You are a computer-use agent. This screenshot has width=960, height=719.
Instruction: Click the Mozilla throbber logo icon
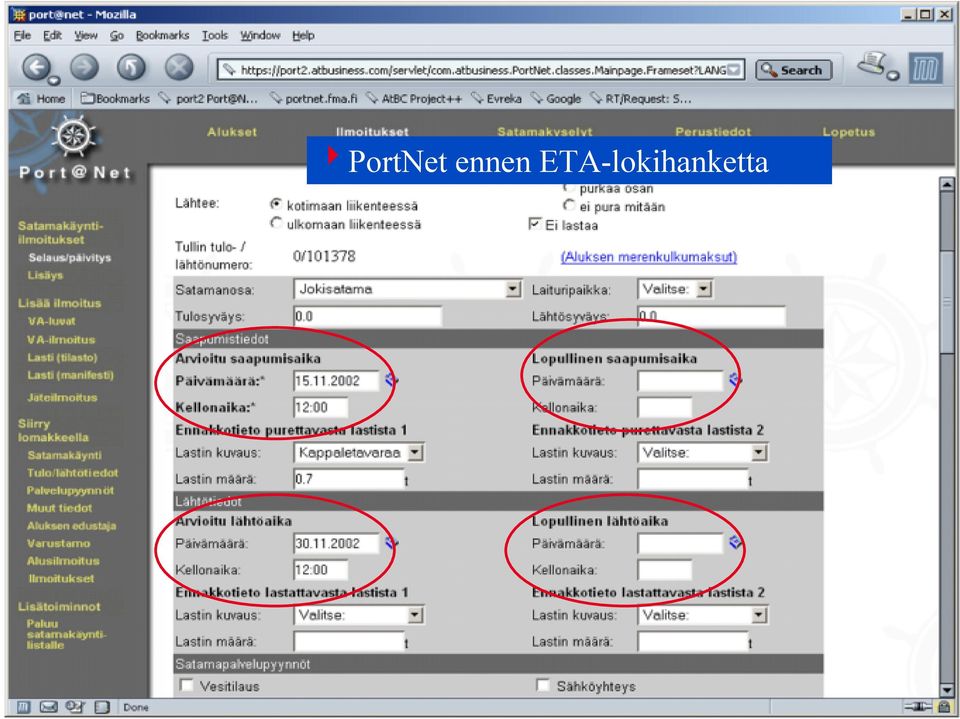point(925,68)
